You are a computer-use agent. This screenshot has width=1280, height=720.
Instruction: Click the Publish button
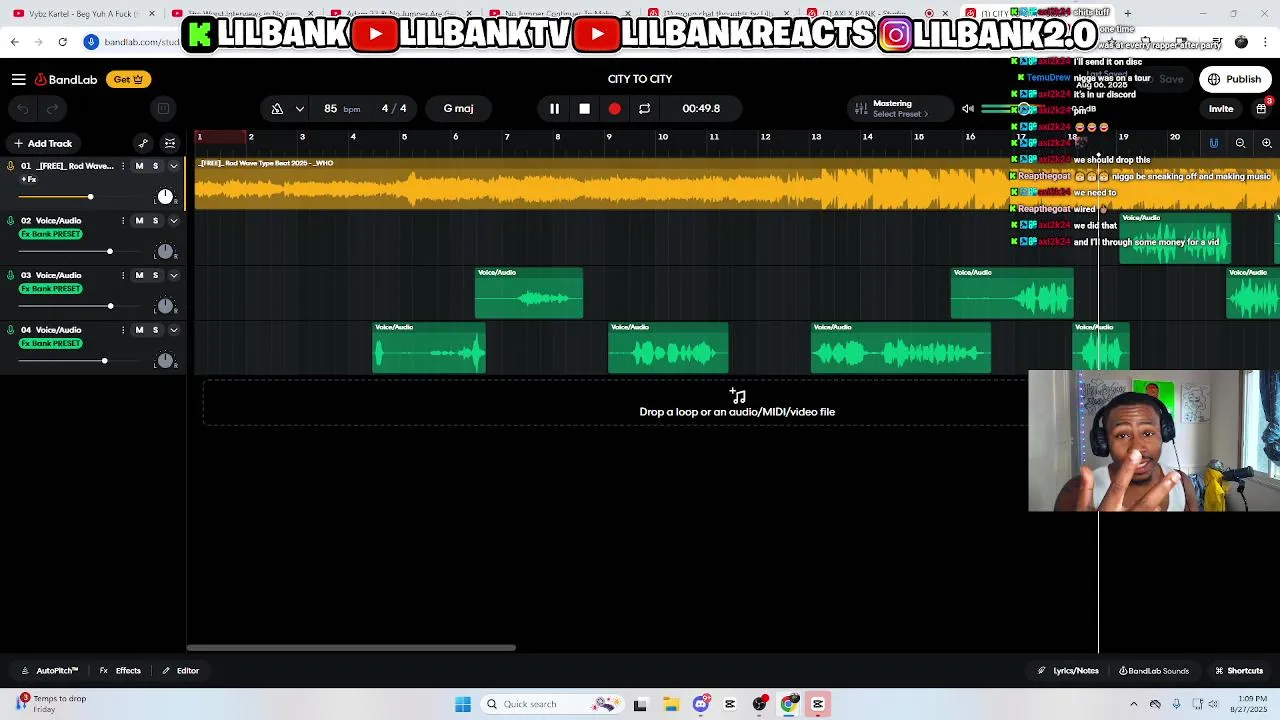click(x=1235, y=79)
